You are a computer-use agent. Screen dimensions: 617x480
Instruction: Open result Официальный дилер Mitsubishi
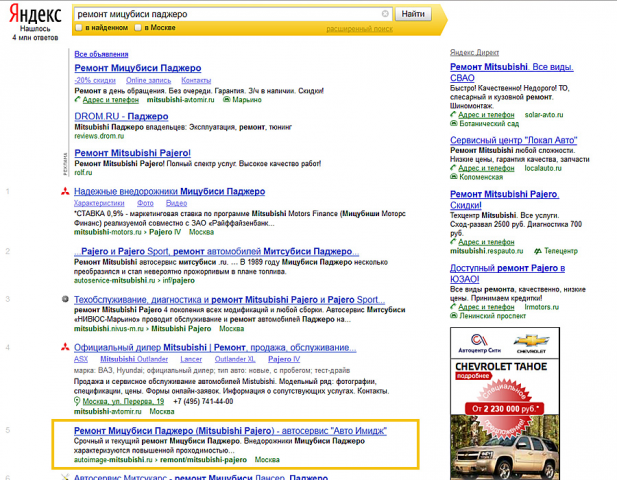pyautogui.click(x=215, y=348)
